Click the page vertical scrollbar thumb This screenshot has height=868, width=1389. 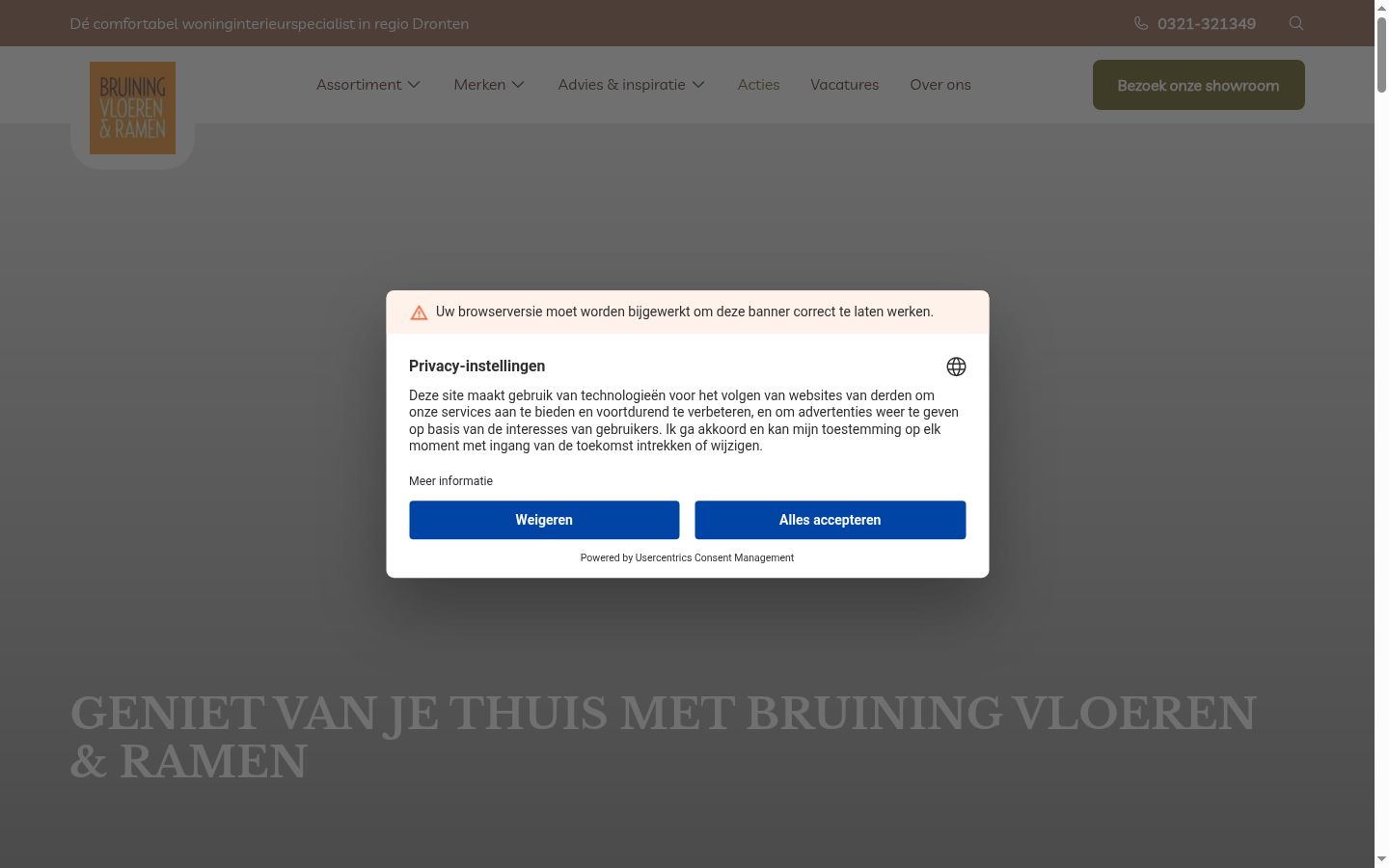pyautogui.click(x=1381, y=53)
